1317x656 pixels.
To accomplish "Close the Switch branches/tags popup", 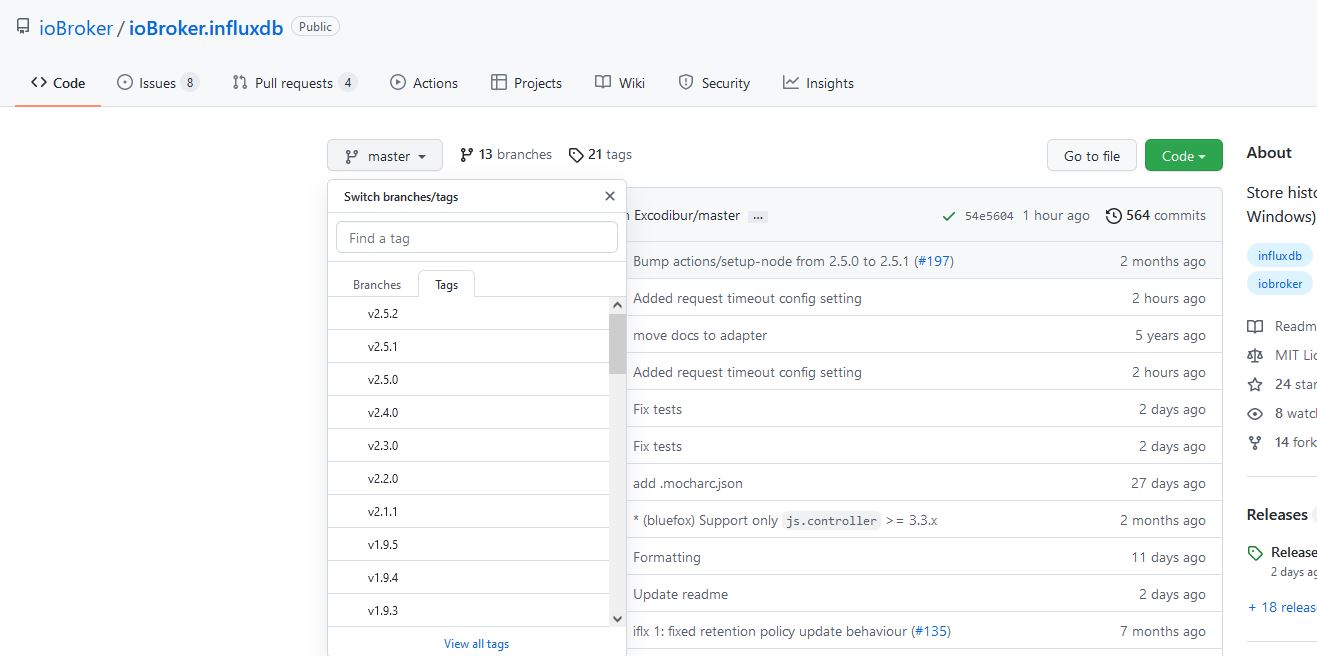I will pyautogui.click(x=609, y=197).
